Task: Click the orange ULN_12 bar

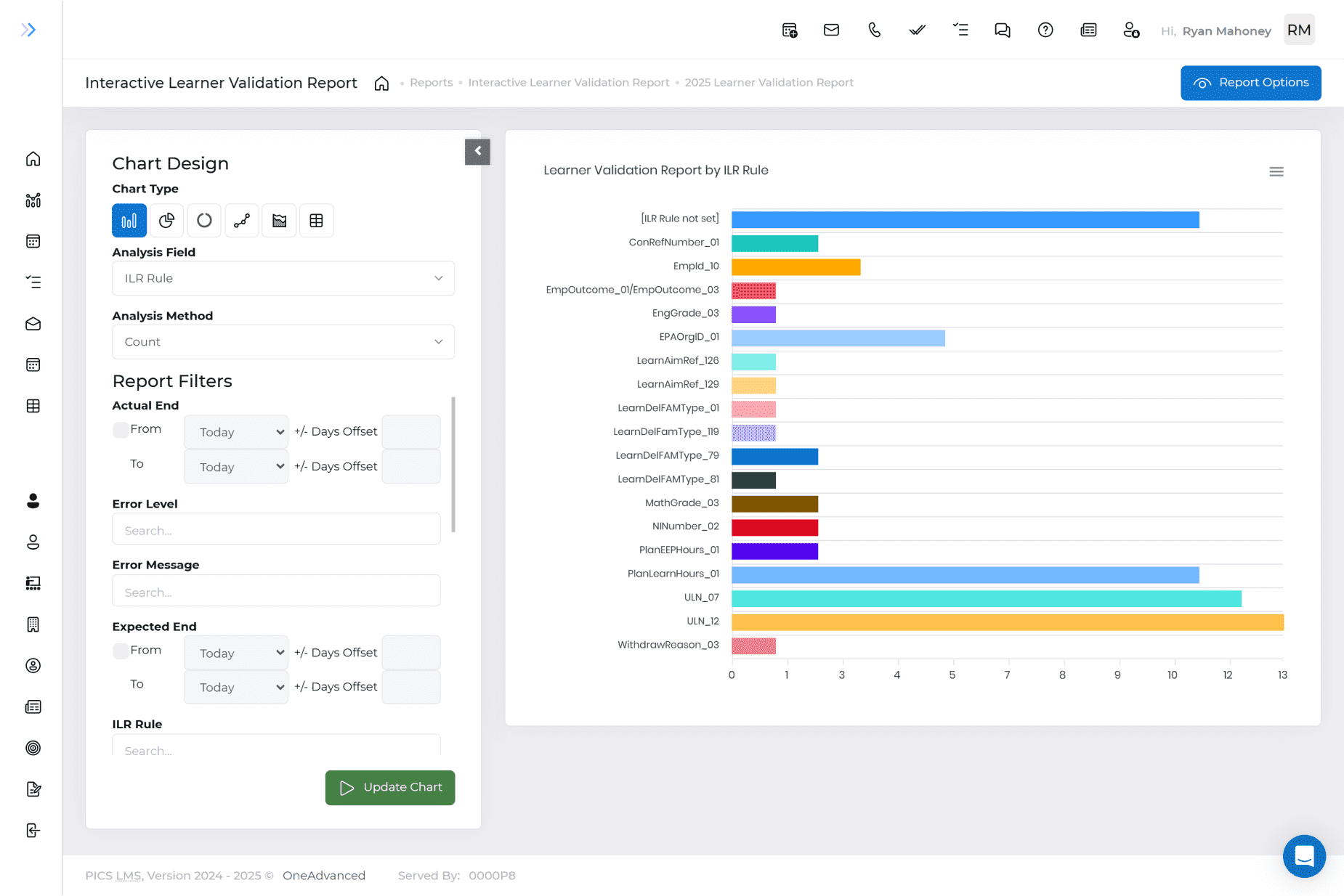Action: pos(1007,622)
